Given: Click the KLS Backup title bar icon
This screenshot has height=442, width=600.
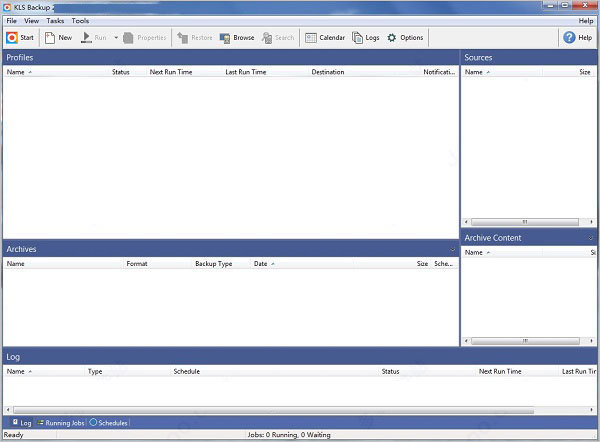Looking at the screenshot, I should click(x=7, y=7).
